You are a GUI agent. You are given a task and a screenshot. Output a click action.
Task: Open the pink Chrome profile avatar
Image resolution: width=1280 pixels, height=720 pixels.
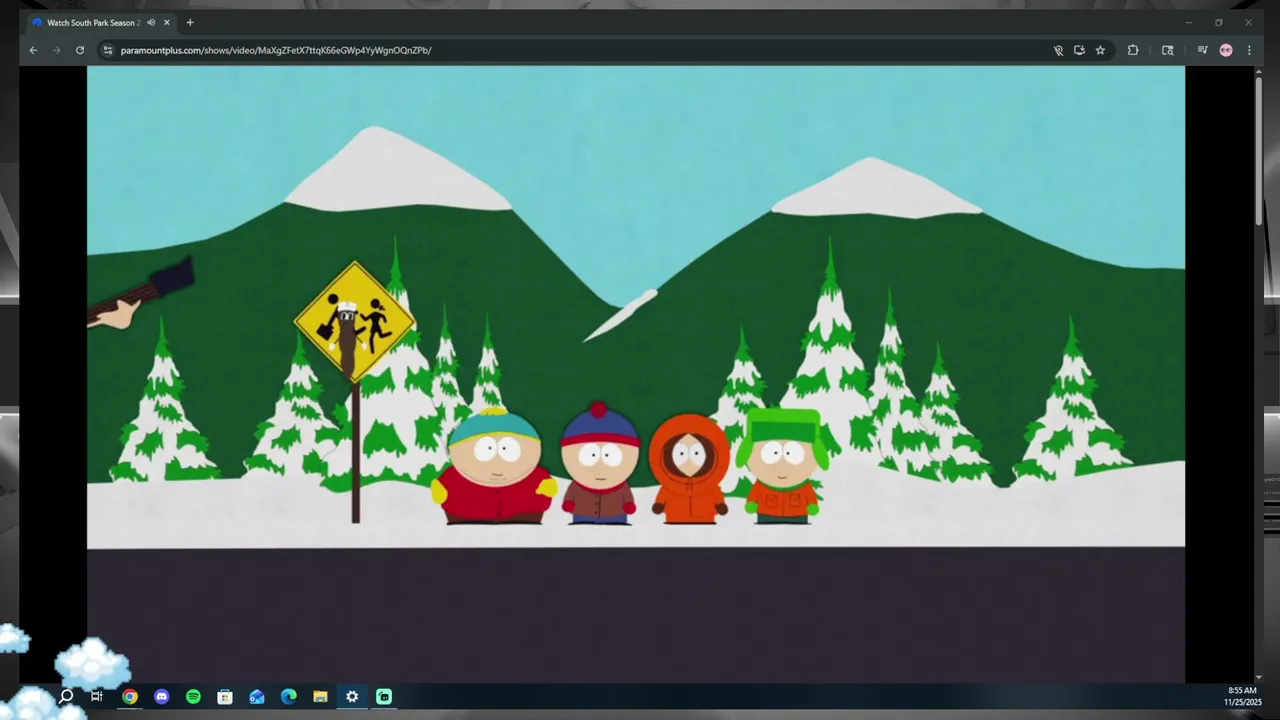[x=1226, y=50]
